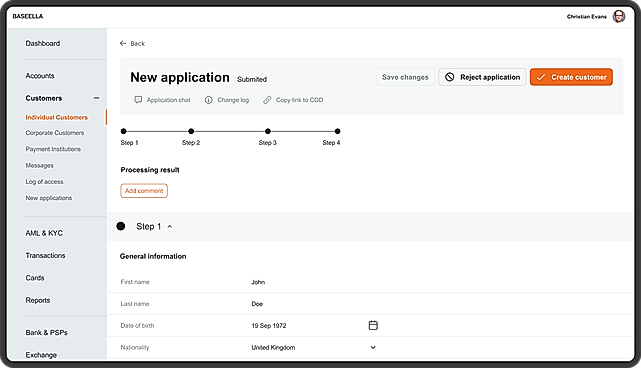Go to Accounts in the sidebar
The image size is (641, 368).
point(40,76)
